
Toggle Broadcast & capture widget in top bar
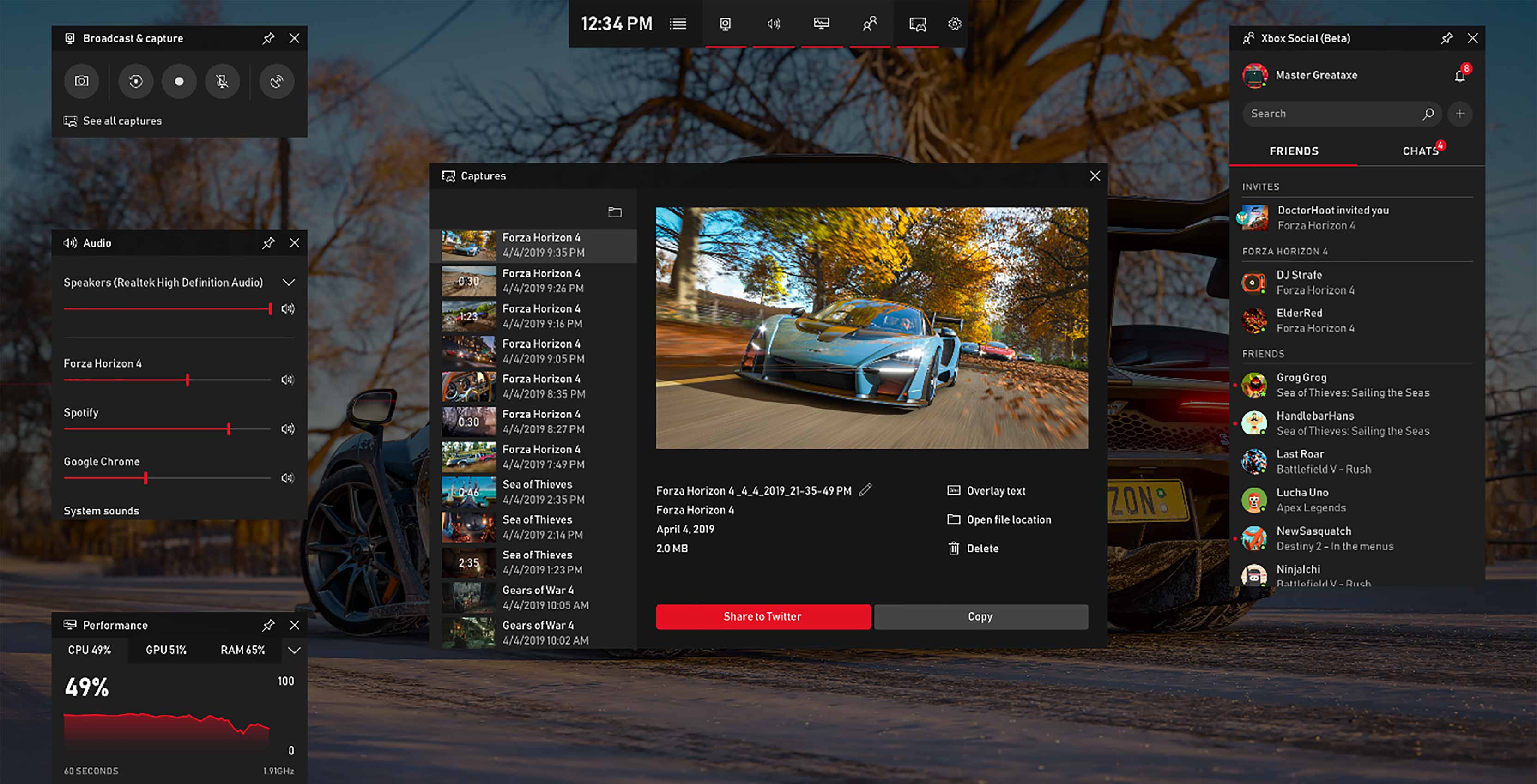[725, 24]
